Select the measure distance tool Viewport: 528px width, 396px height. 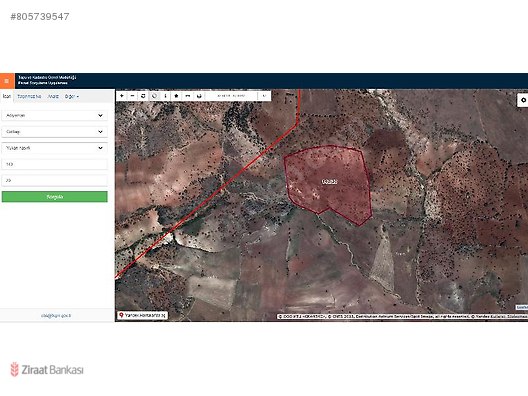pos(188,96)
